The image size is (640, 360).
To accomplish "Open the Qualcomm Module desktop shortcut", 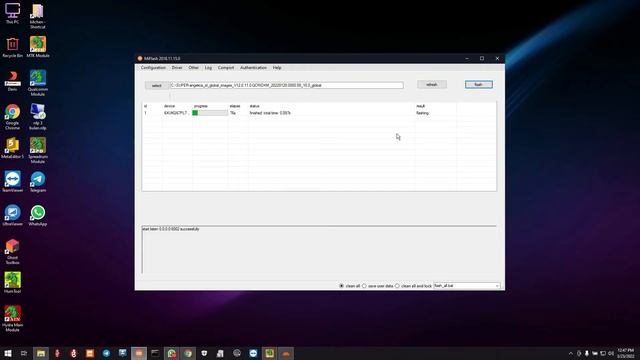I will 38,82.
